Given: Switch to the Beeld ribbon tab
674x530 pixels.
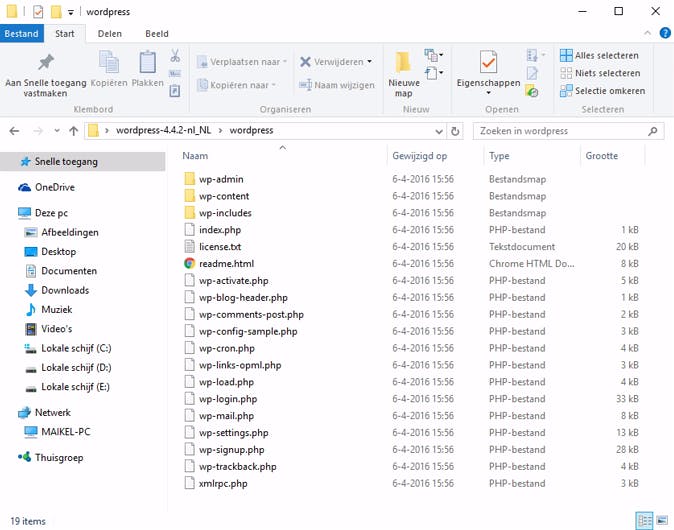Looking at the screenshot, I should 157,34.
